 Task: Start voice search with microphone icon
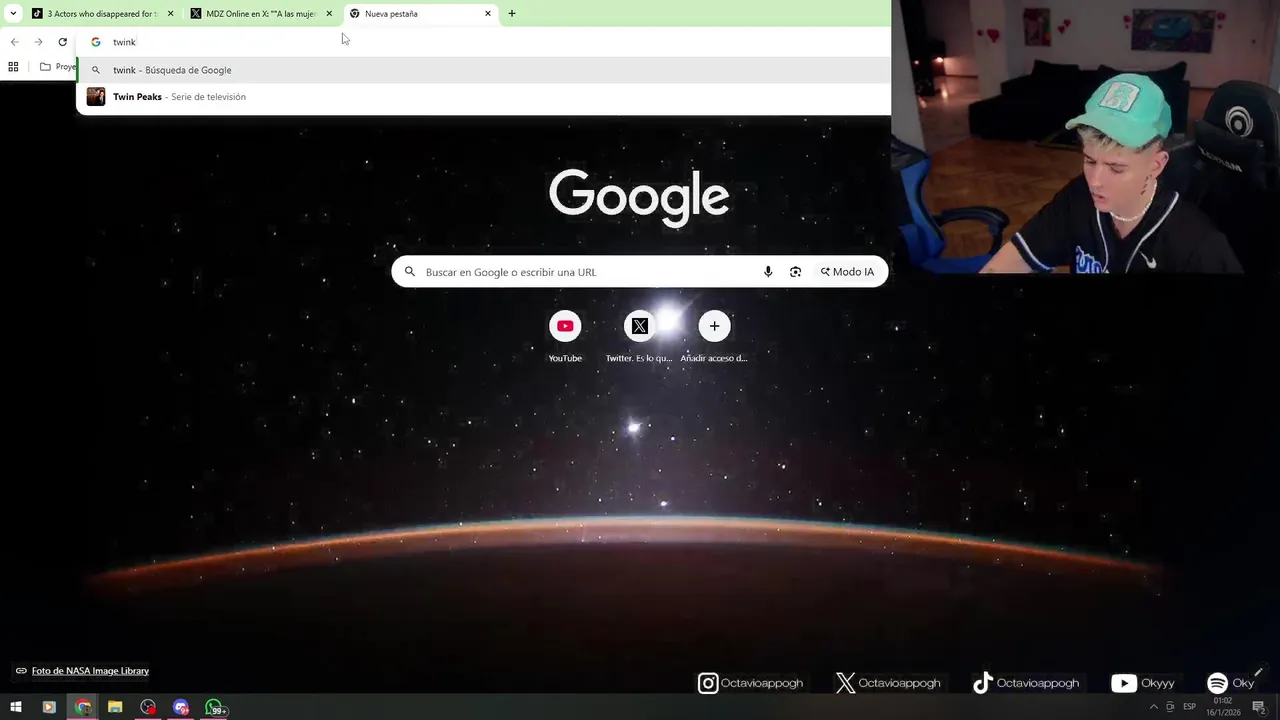(x=768, y=272)
